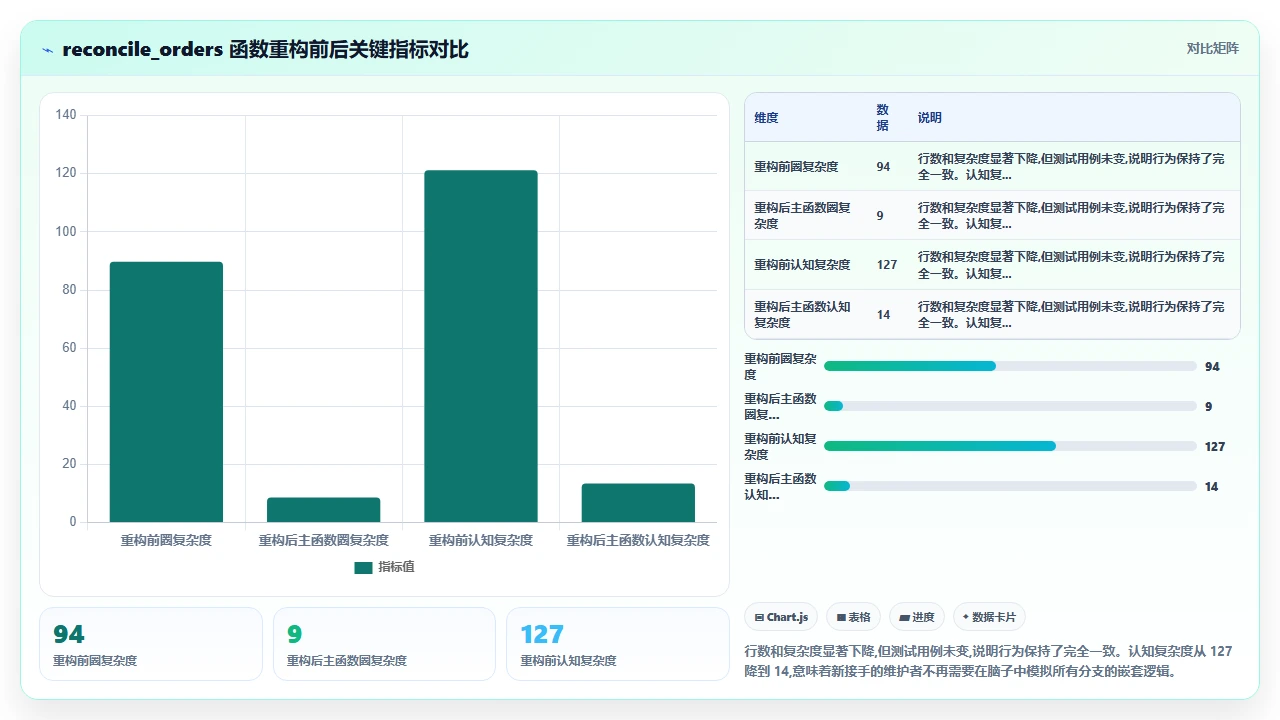Click table value 14
The height and width of the screenshot is (720, 1280).
[x=883, y=315]
